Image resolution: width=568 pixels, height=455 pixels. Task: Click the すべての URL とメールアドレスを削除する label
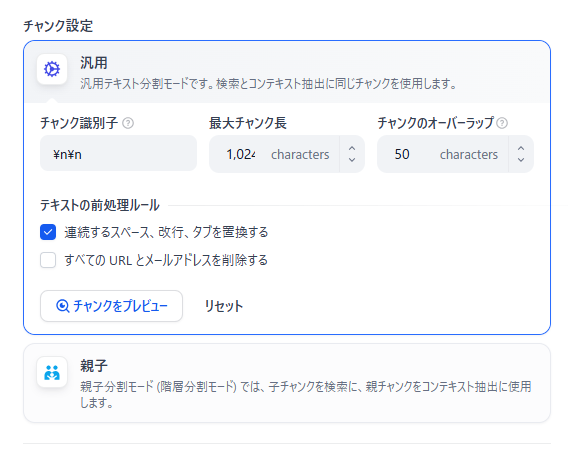tap(166, 260)
